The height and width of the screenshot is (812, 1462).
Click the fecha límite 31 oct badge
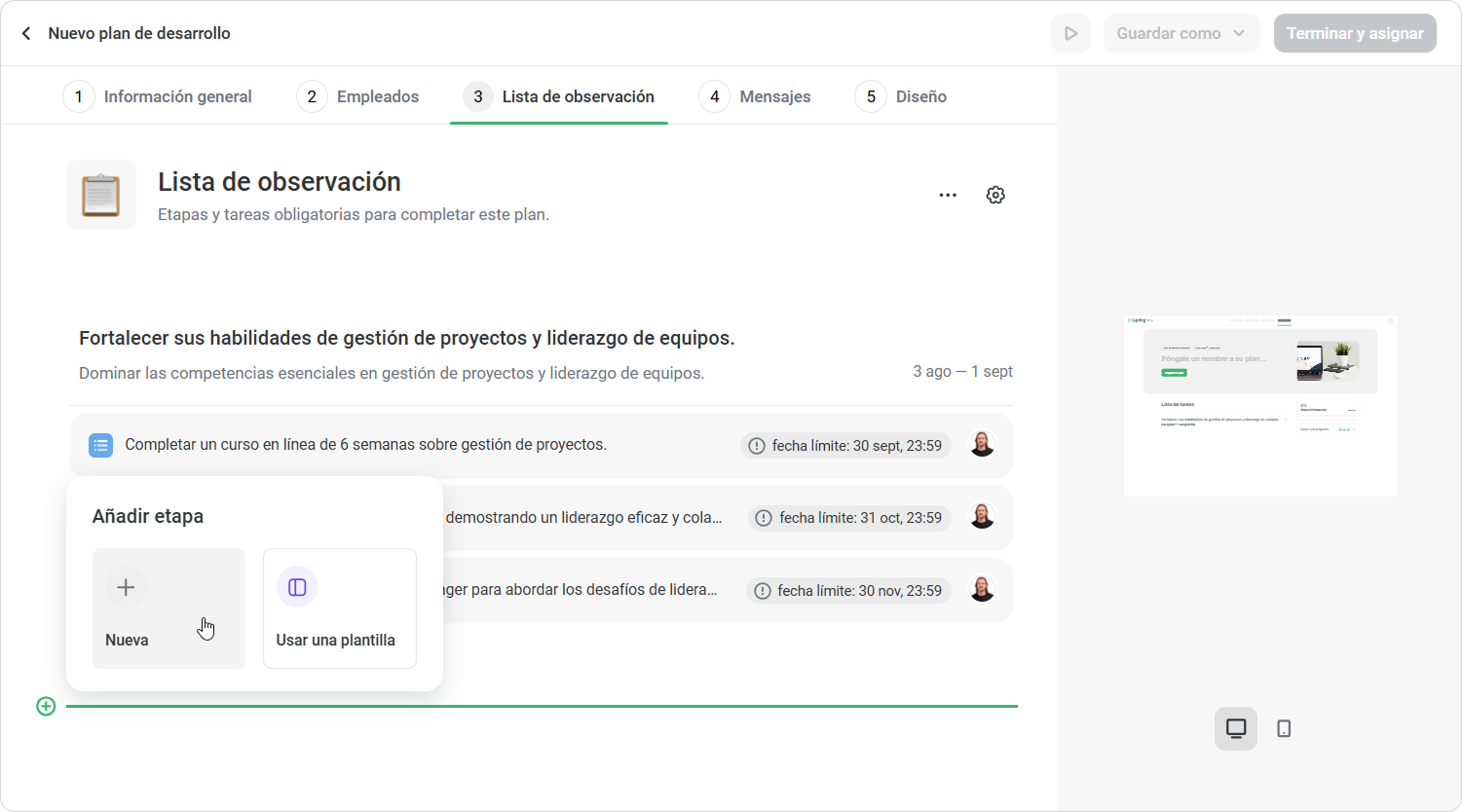[x=849, y=518]
